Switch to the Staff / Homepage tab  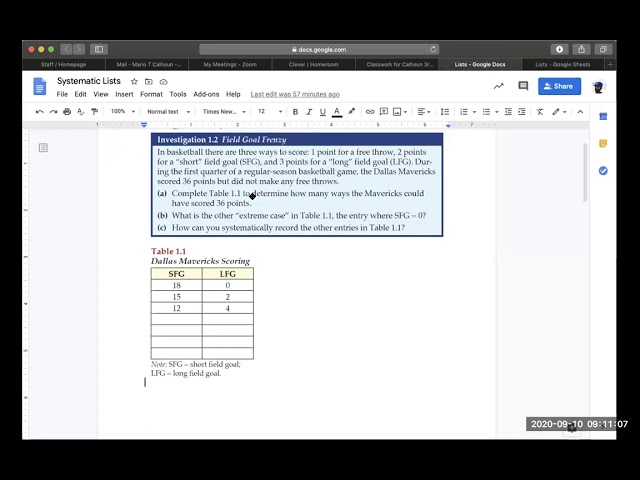pos(63,64)
